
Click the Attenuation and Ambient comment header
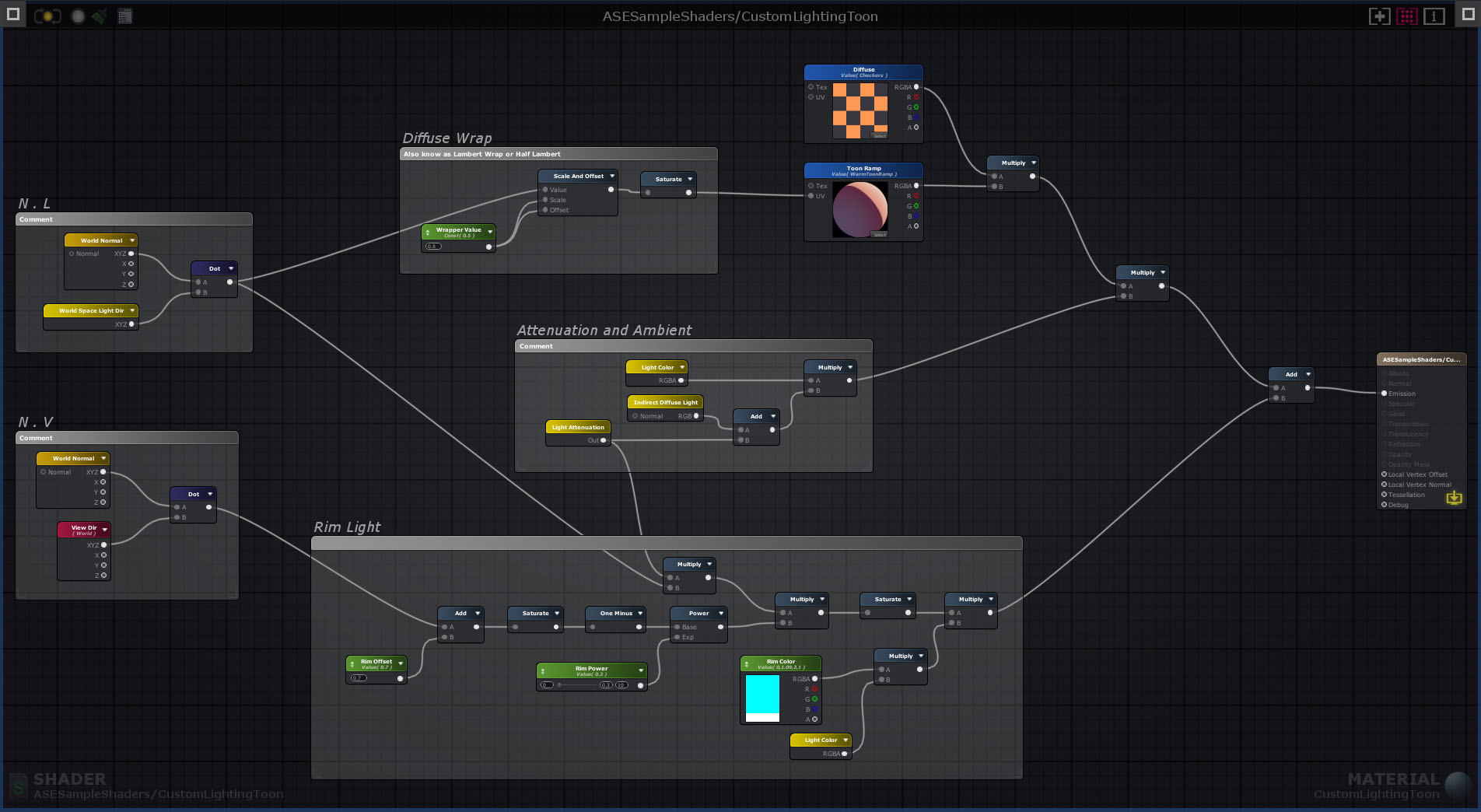tap(692, 346)
